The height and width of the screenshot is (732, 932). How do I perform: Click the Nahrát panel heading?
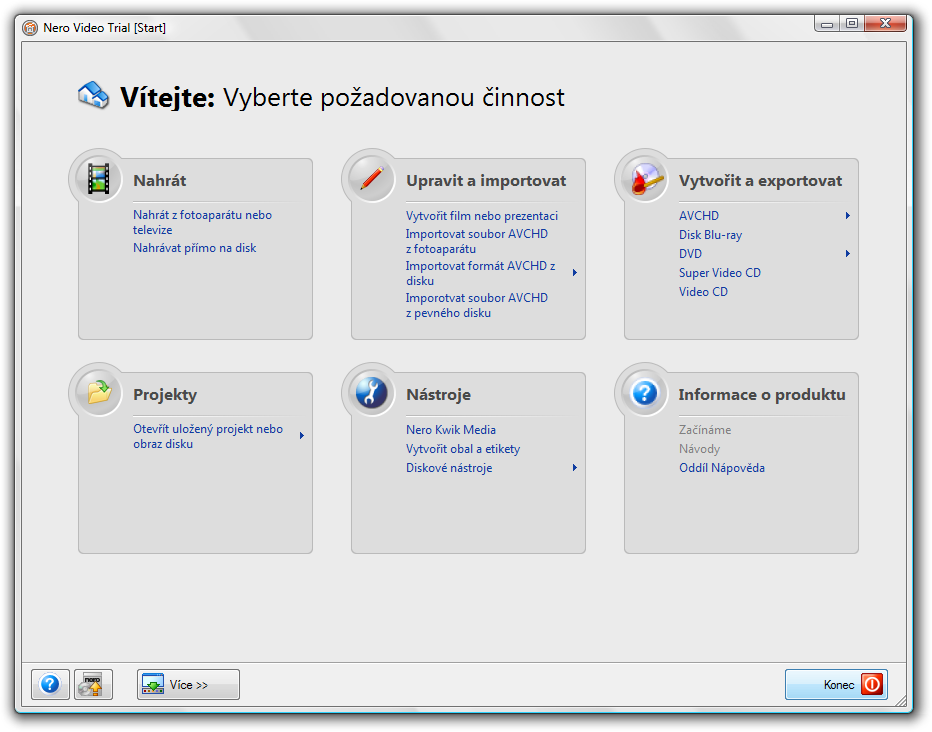click(x=159, y=181)
